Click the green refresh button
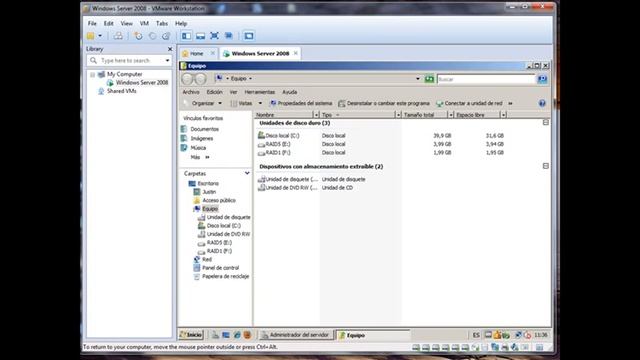The width and height of the screenshot is (640, 360). coord(429,79)
